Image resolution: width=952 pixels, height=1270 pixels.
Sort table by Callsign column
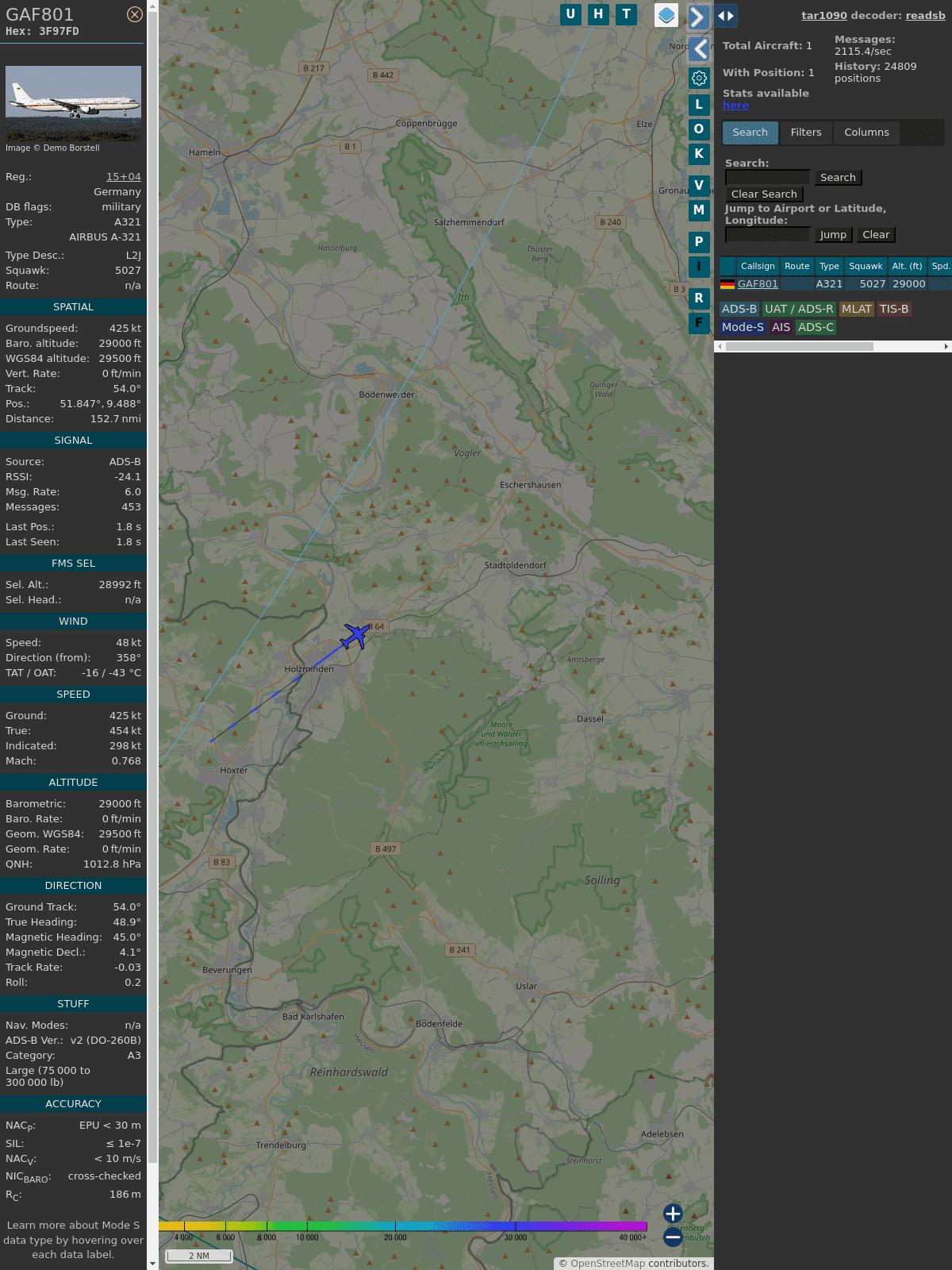[x=758, y=266]
